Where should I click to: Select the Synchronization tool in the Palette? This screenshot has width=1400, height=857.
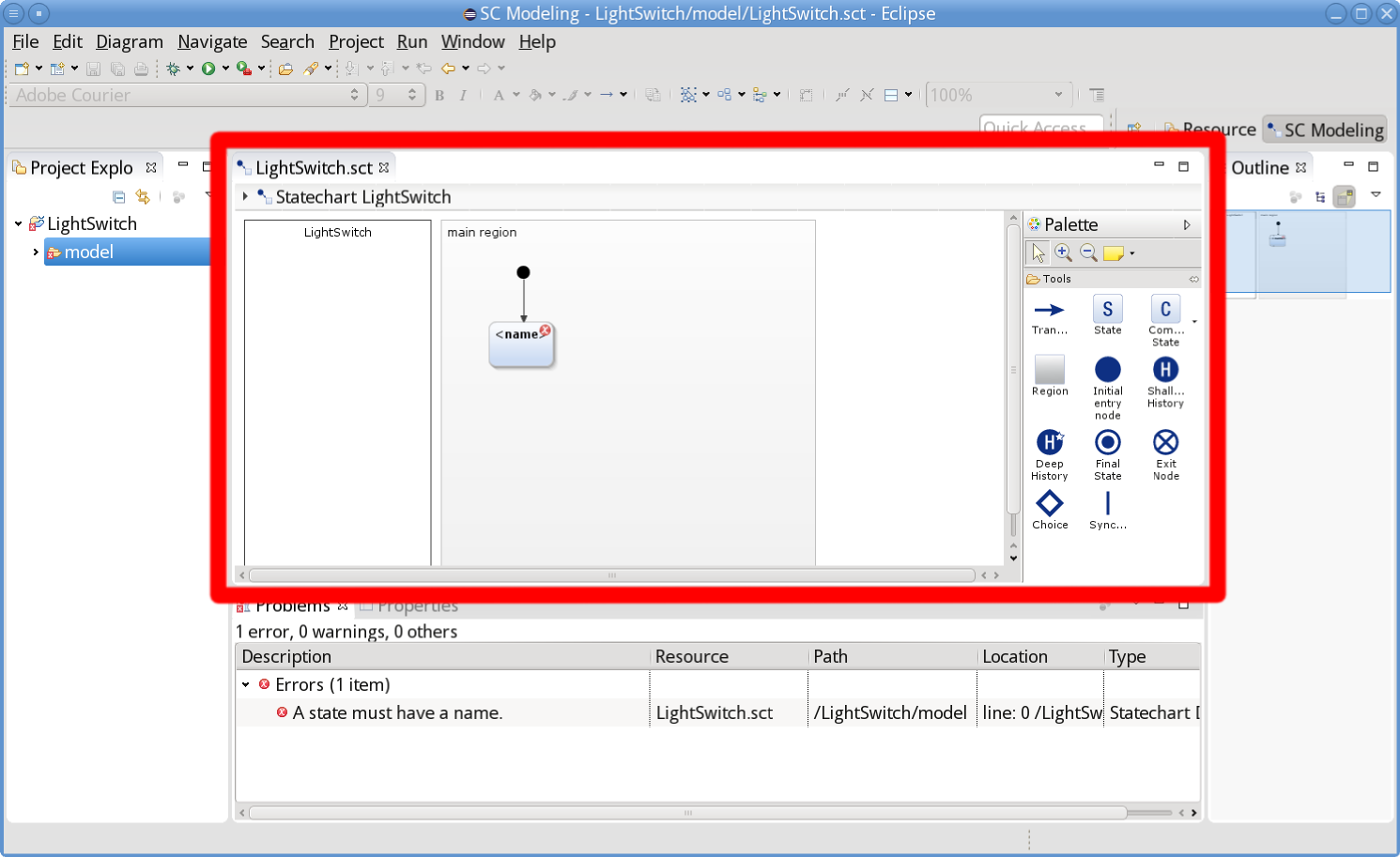click(1107, 511)
